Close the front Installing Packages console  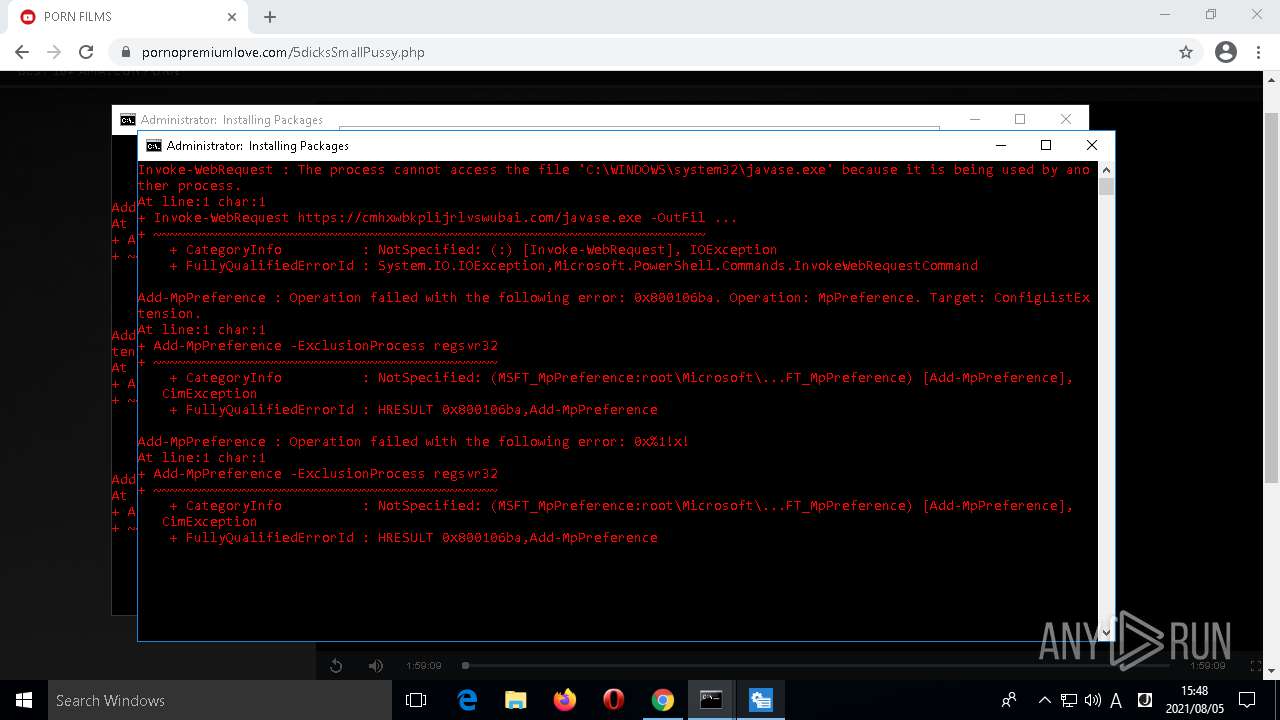[1092, 145]
